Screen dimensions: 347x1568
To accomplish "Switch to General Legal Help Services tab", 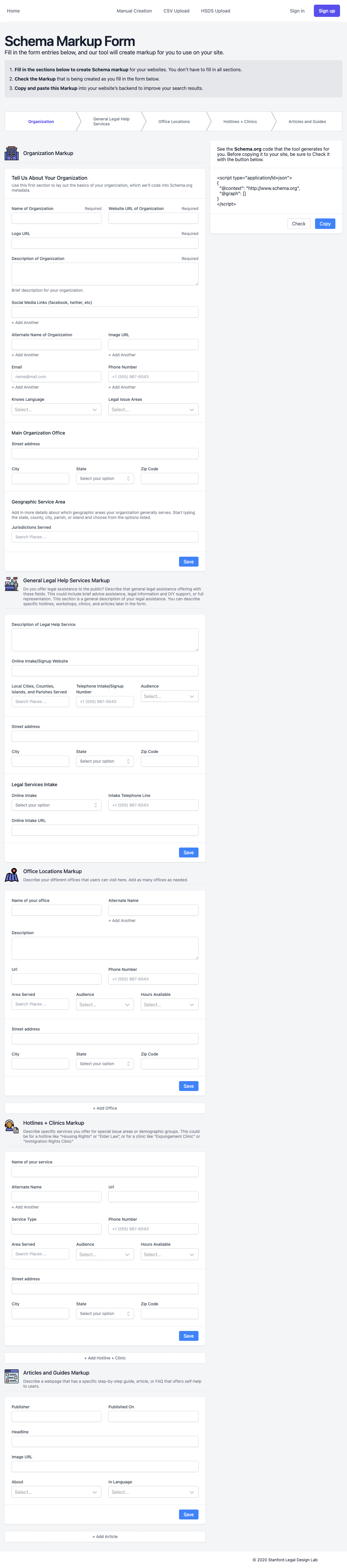I will 111,122.
